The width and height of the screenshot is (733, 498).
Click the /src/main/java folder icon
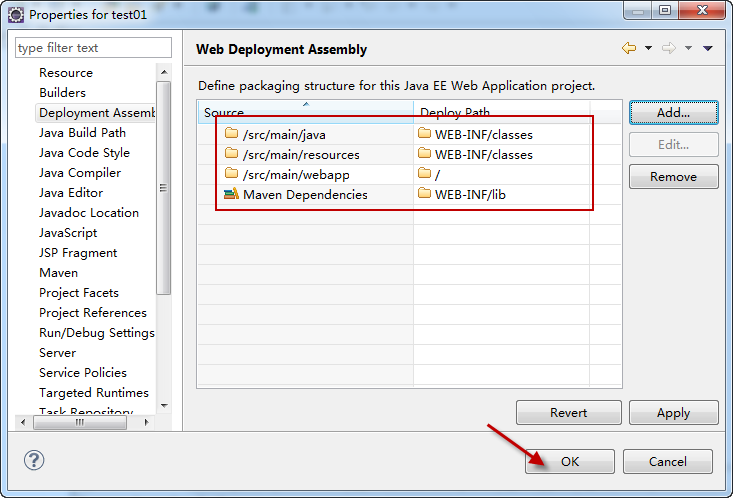tap(231, 134)
